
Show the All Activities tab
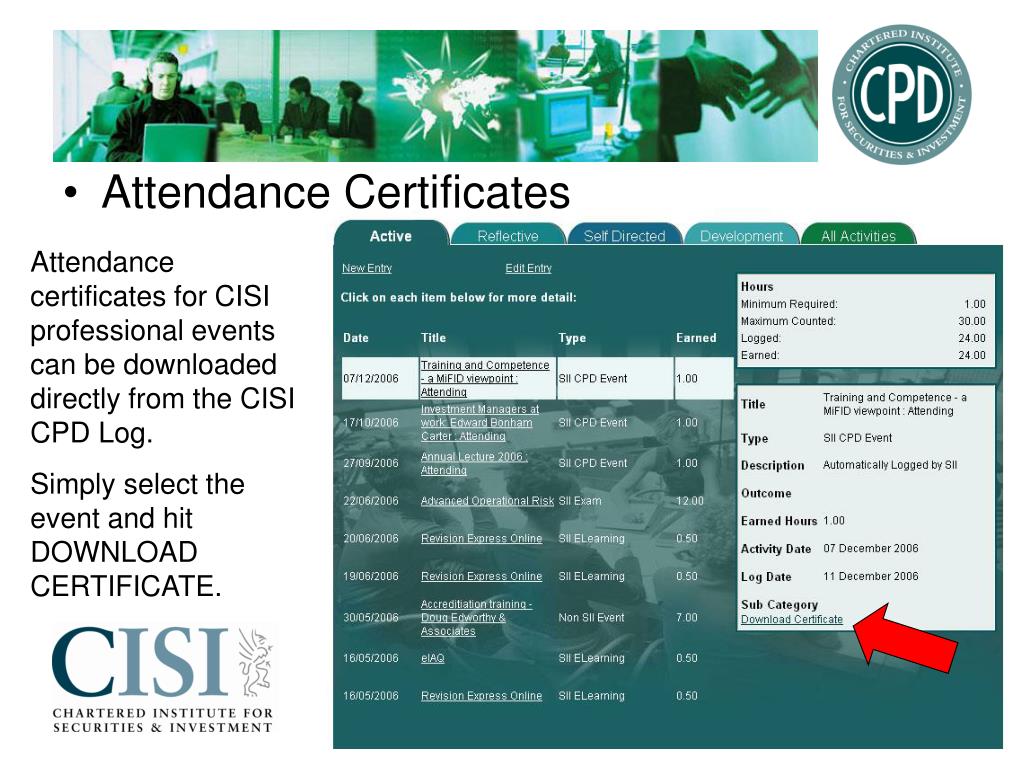(x=858, y=236)
